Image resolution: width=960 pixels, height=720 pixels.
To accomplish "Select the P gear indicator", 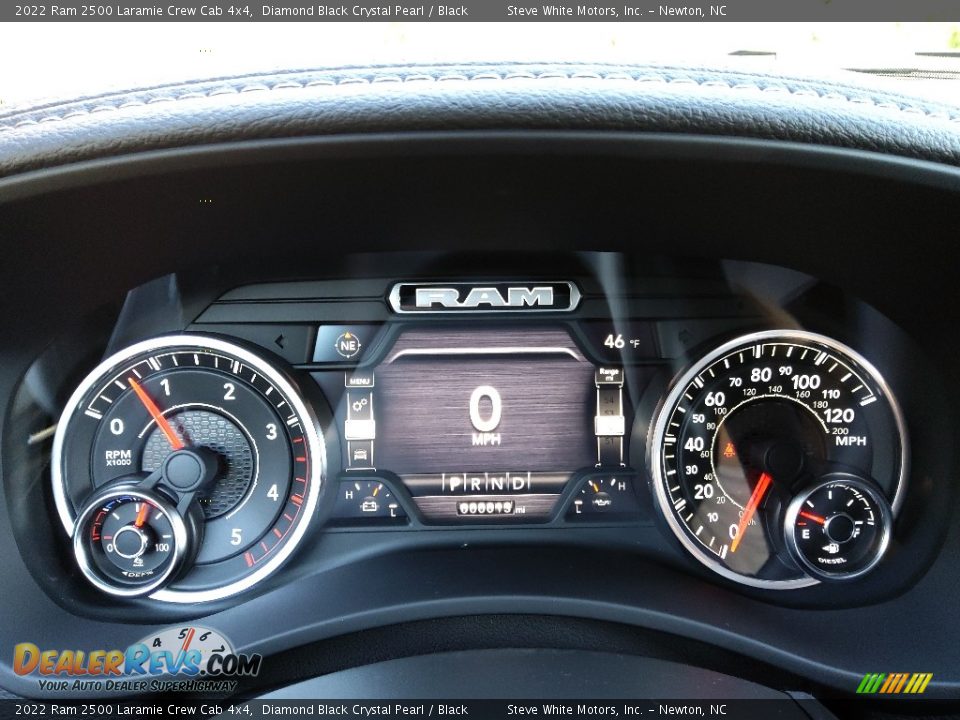I will coord(454,484).
